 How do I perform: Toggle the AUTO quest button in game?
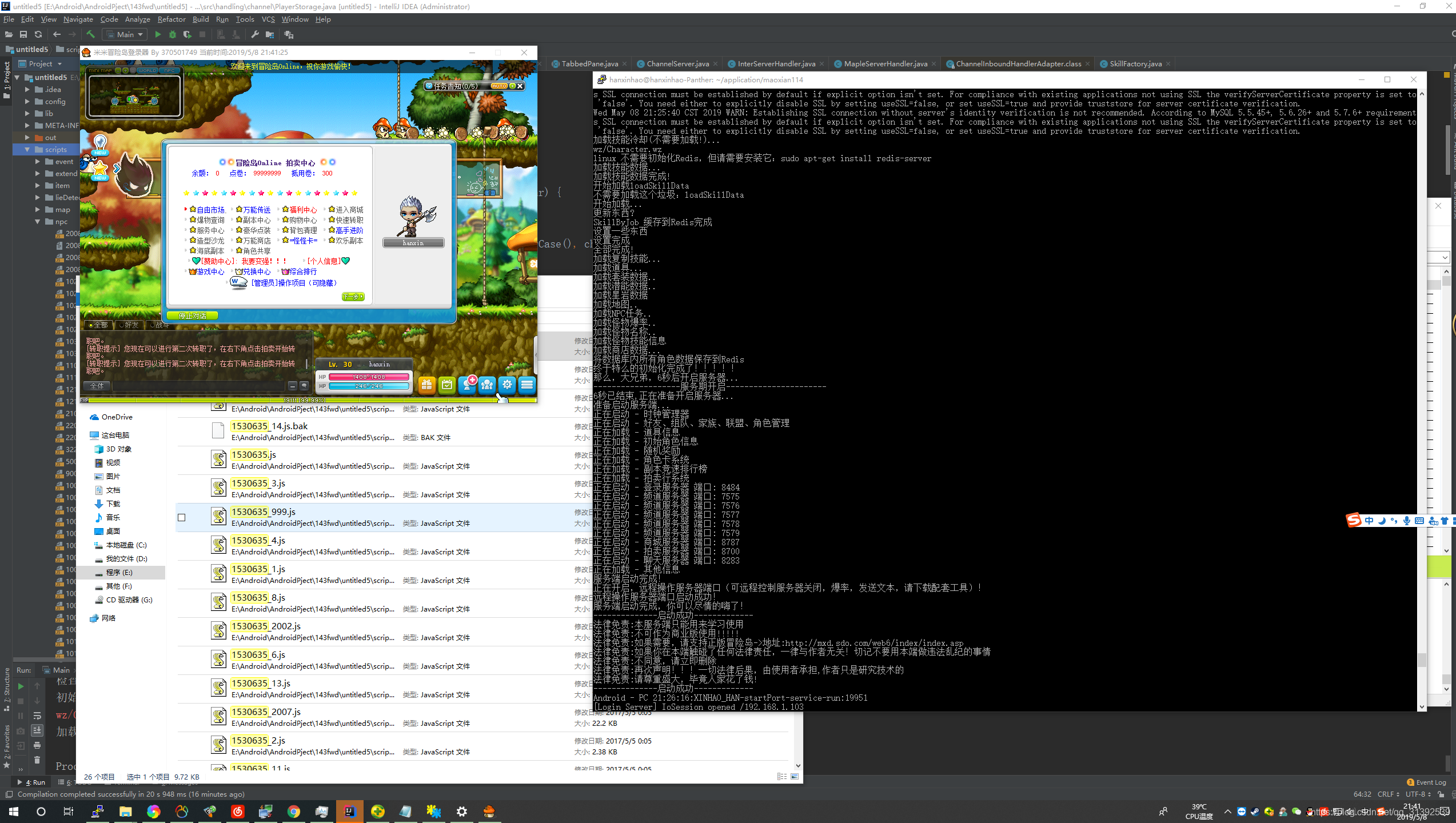click(x=499, y=86)
